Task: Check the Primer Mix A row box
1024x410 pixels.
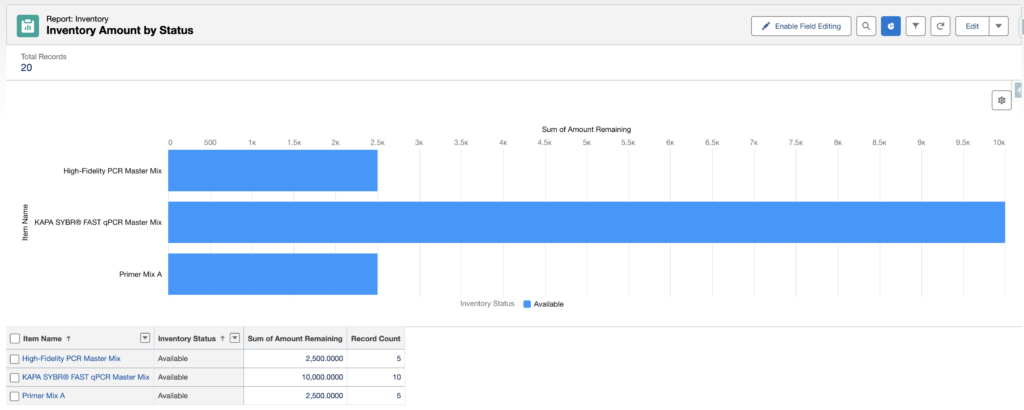Action: click(14, 396)
